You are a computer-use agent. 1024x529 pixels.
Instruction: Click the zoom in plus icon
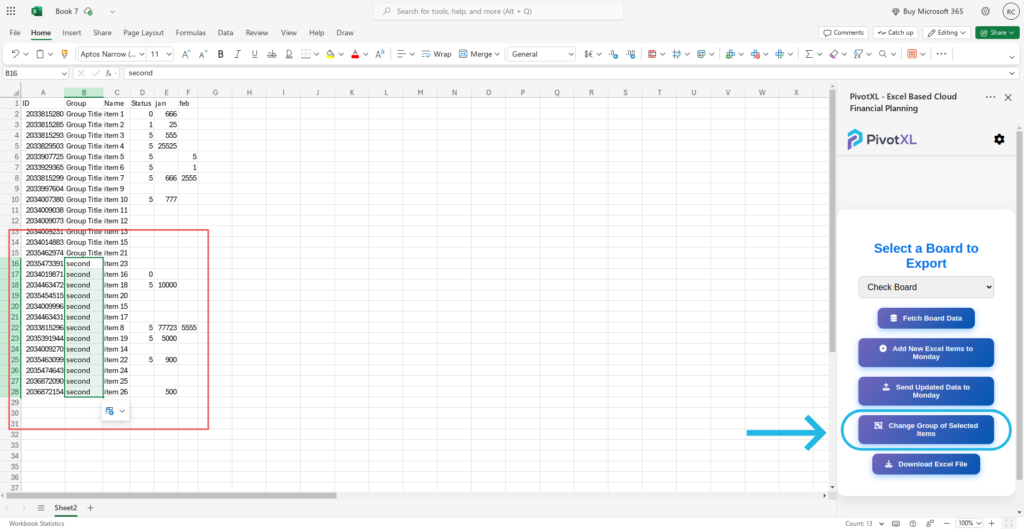coord(992,523)
